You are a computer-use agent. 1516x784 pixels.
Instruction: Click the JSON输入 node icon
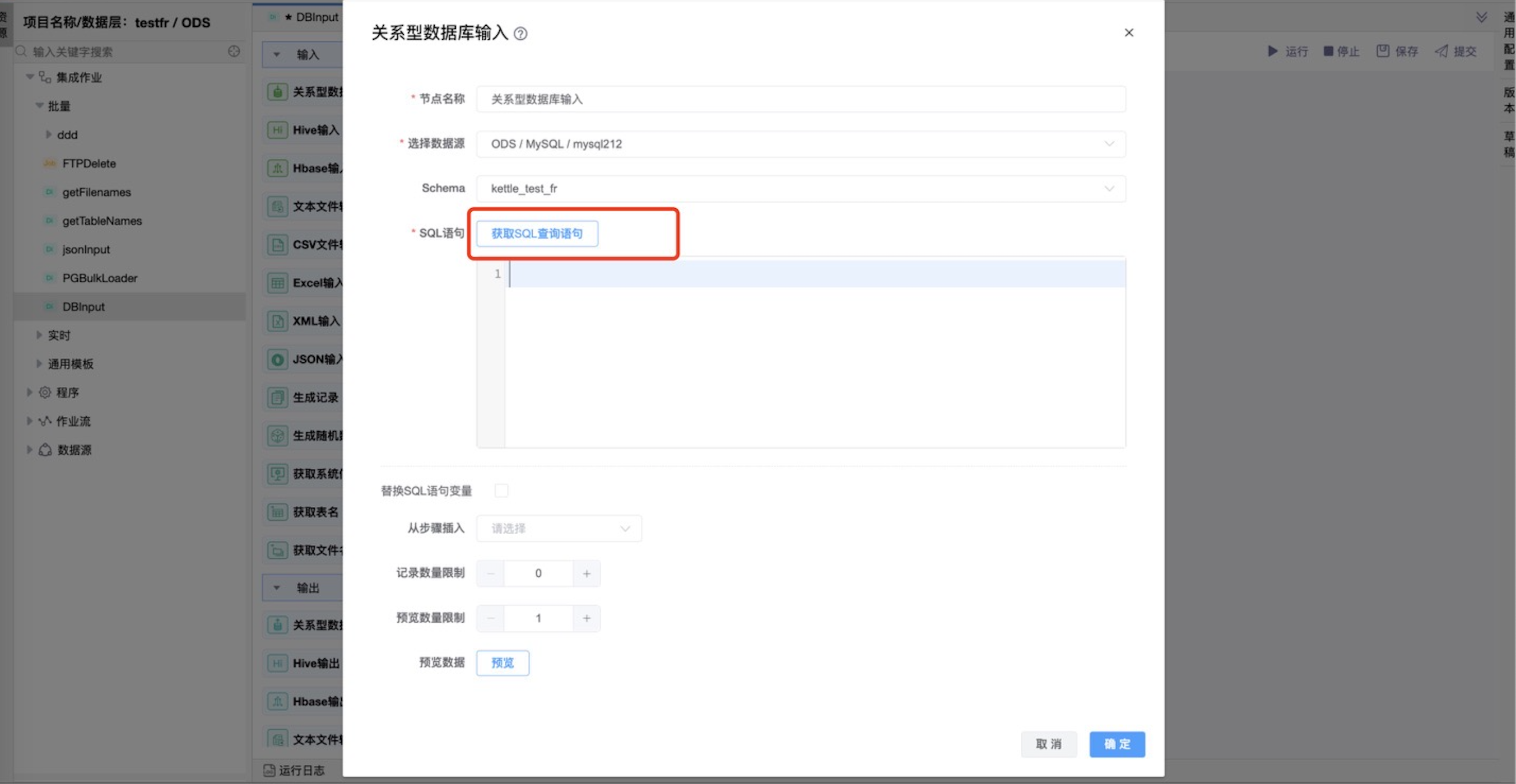pos(277,360)
